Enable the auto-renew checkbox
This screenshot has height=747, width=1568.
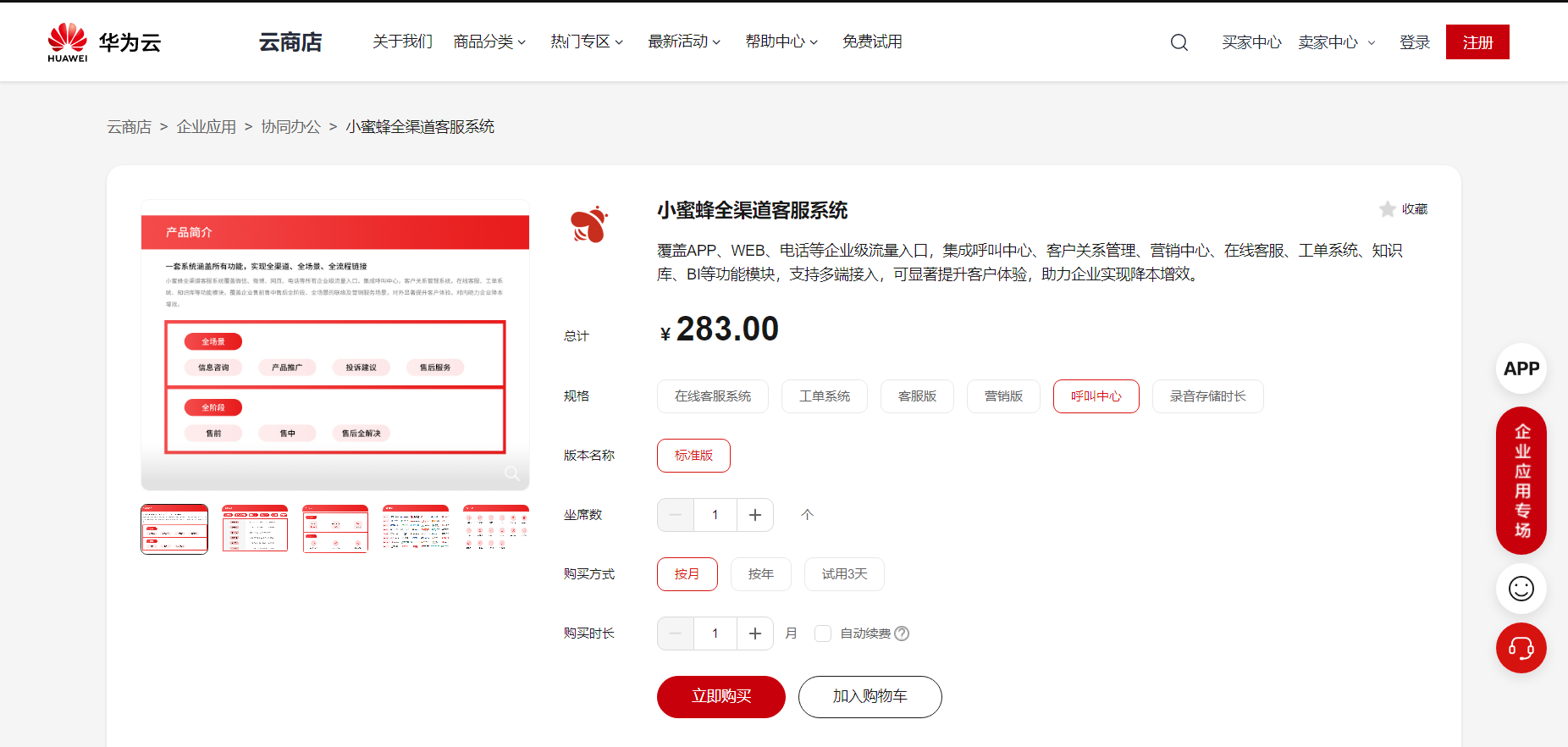point(822,634)
